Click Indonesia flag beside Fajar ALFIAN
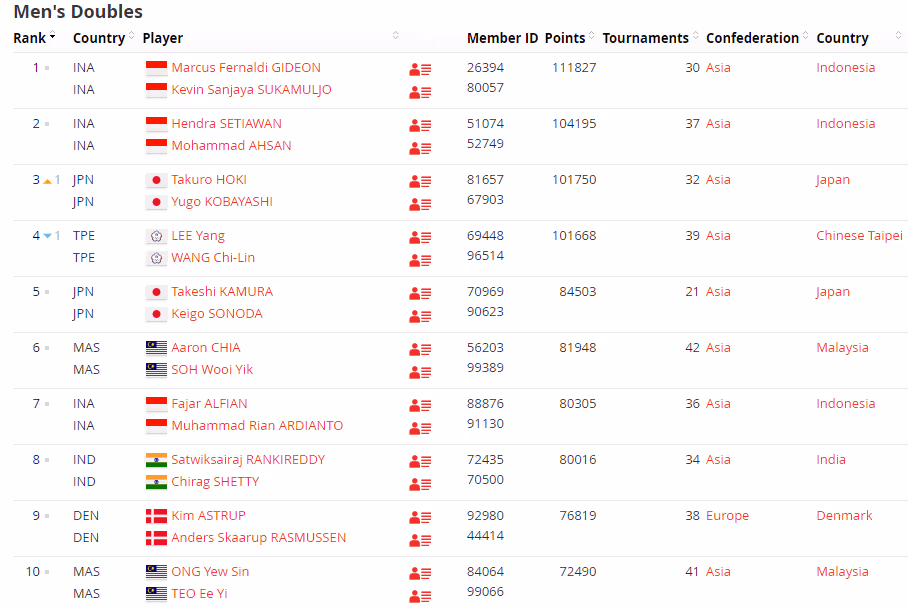908x609 pixels. coord(156,404)
